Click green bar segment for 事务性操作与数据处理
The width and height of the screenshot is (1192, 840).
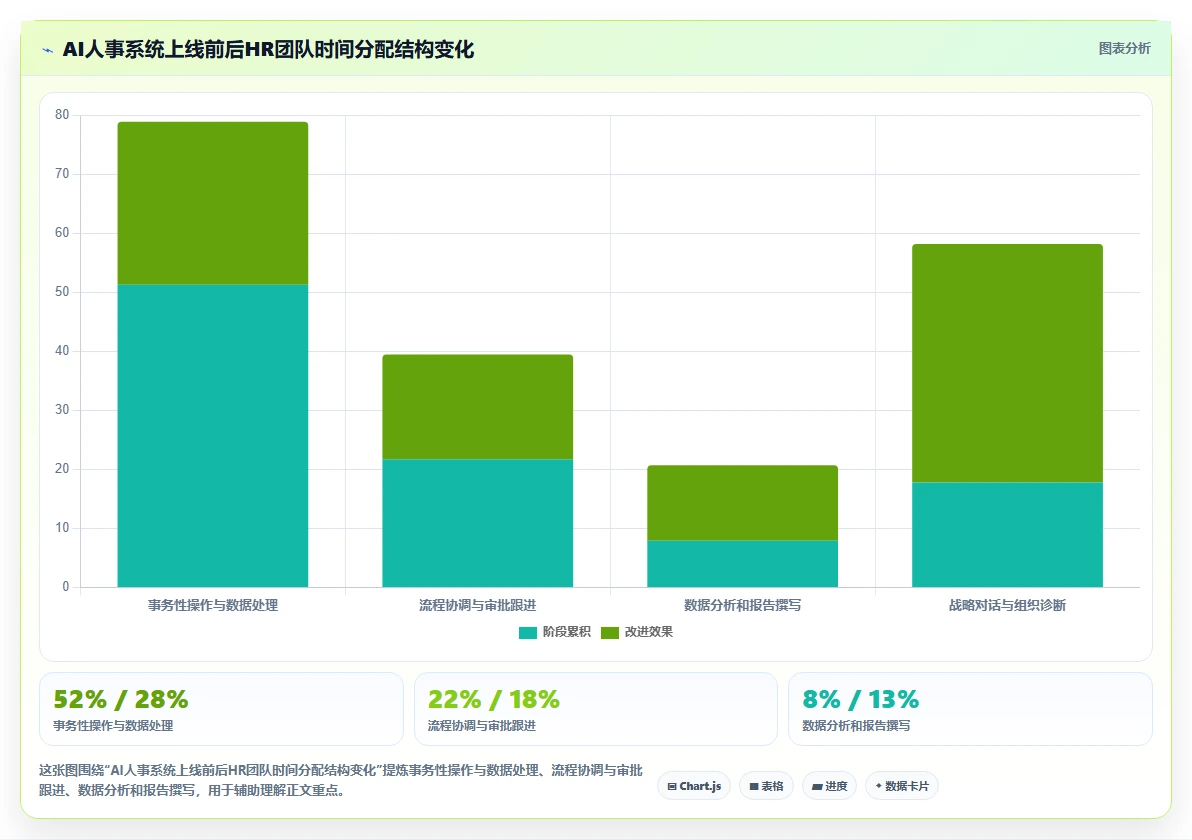tap(213, 203)
